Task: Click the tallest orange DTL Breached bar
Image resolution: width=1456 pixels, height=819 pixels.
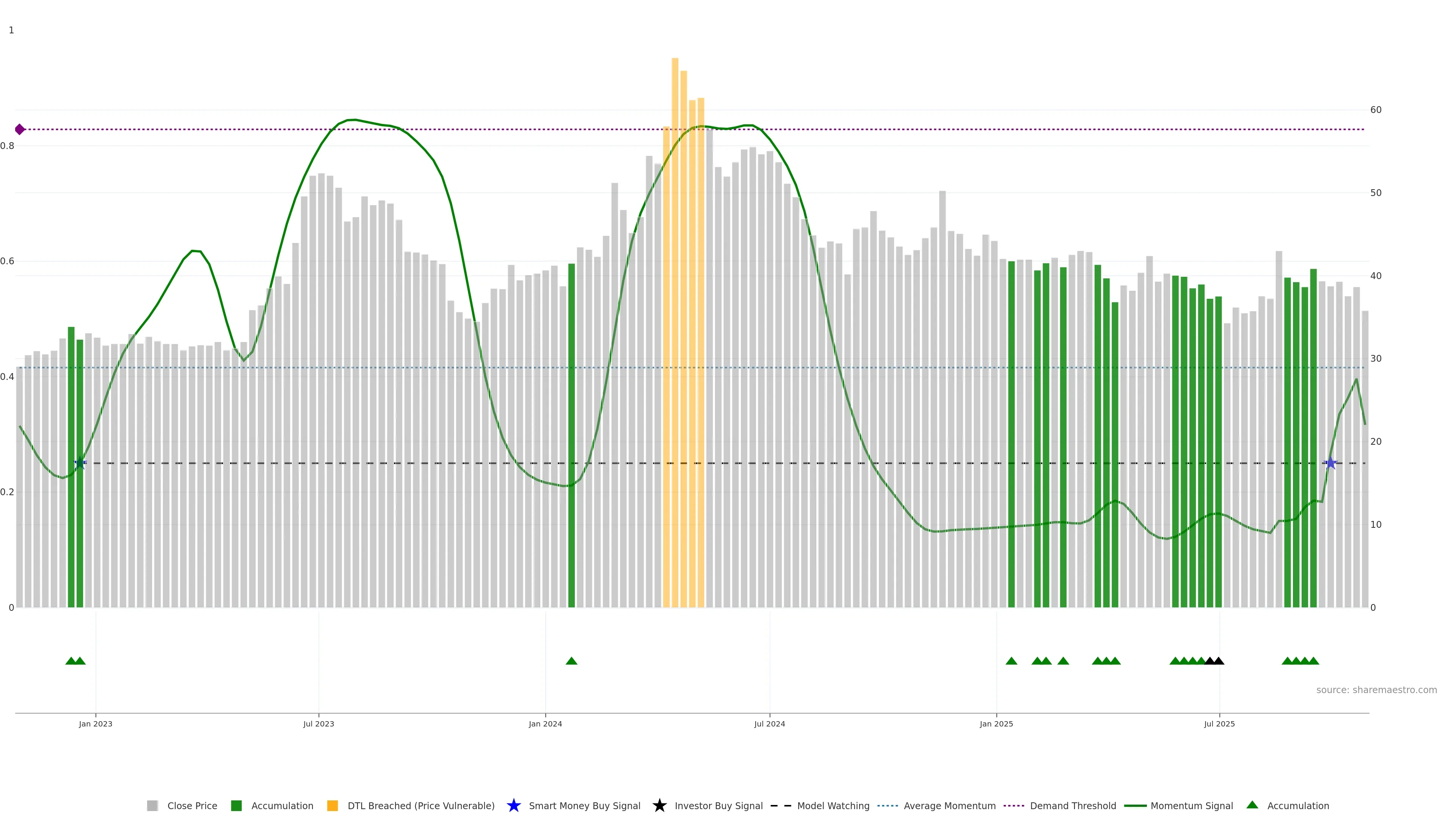Action: [675, 339]
